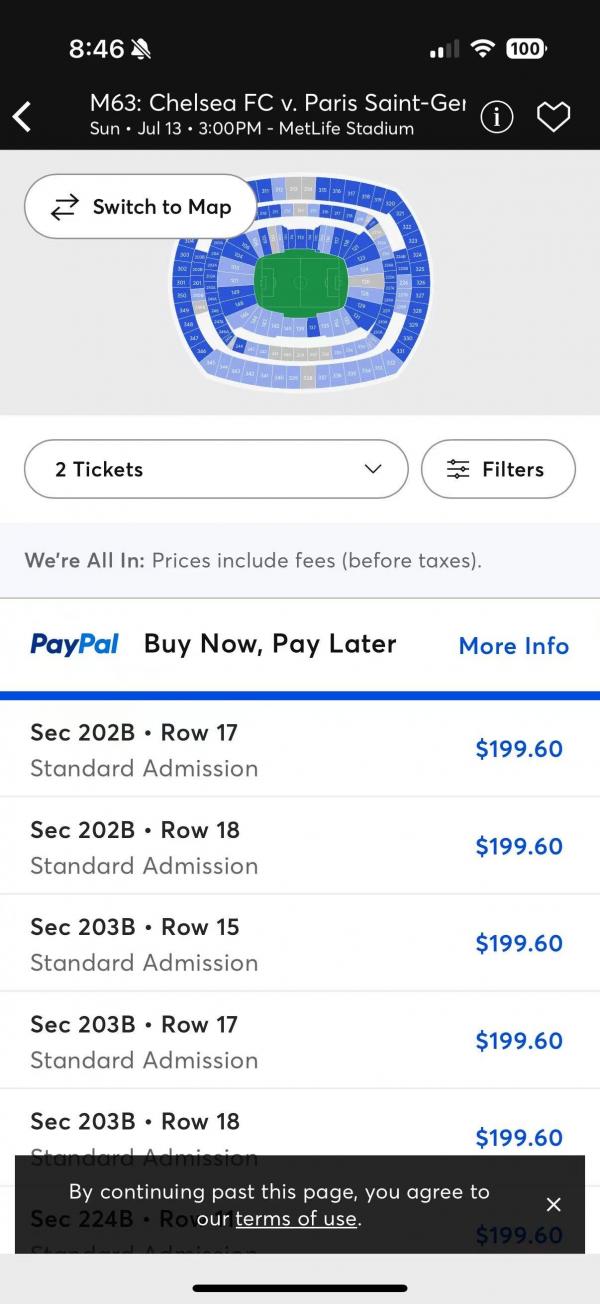This screenshot has width=600, height=1304.
Task: Open the Filters button
Action: coord(498,469)
